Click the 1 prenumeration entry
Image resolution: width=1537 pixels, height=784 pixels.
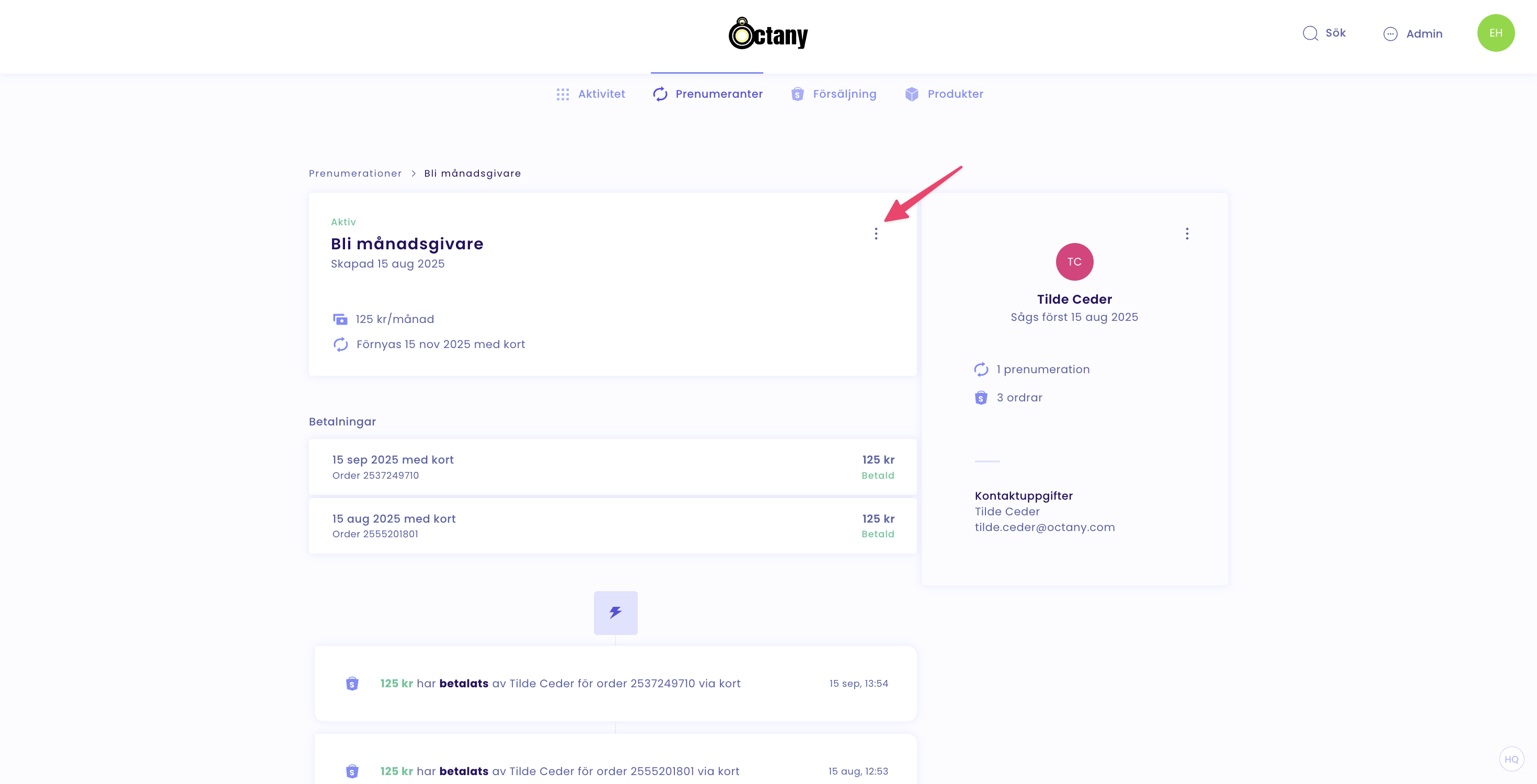pos(1042,370)
